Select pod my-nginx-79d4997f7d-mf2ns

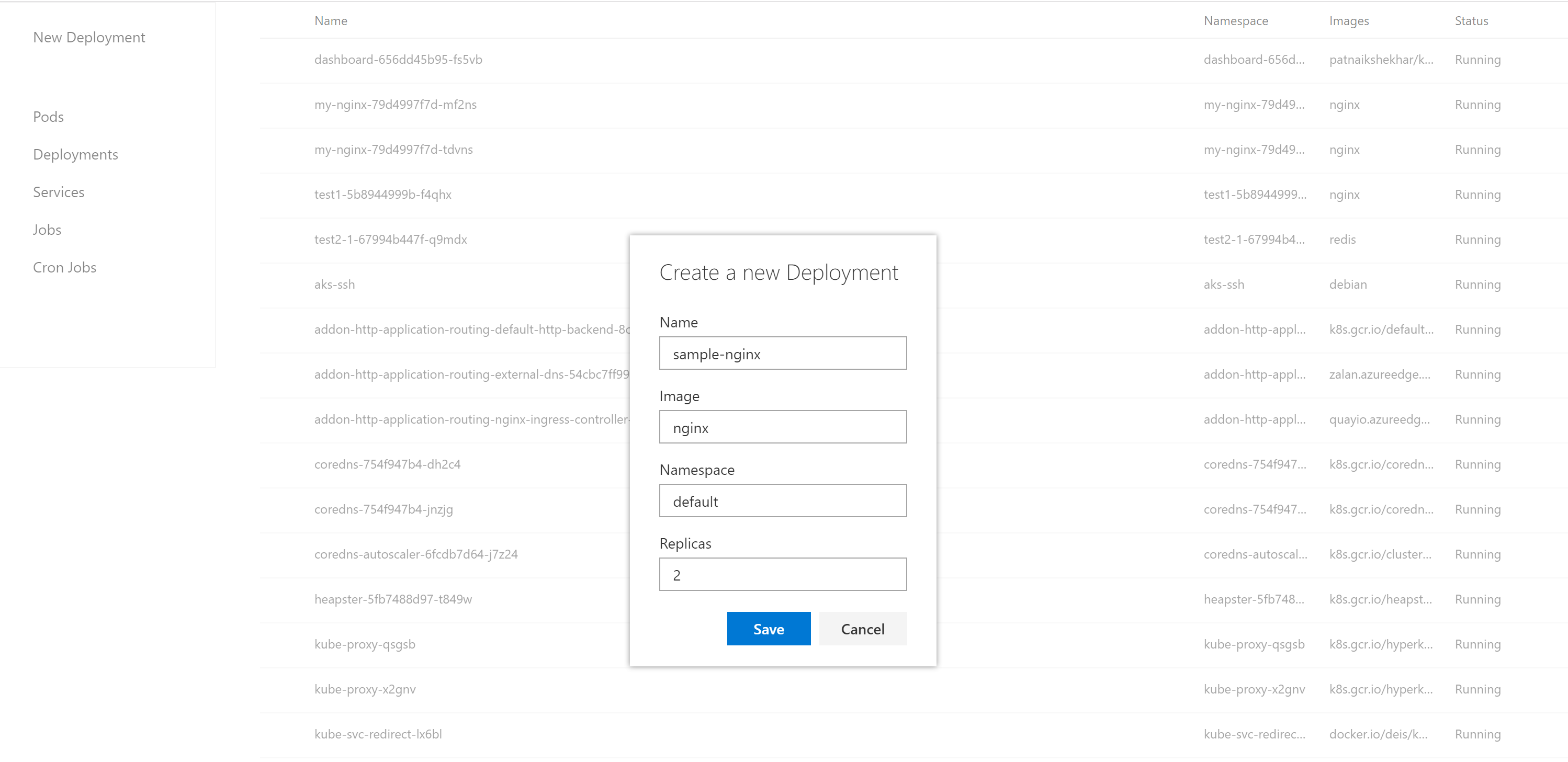coord(395,105)
